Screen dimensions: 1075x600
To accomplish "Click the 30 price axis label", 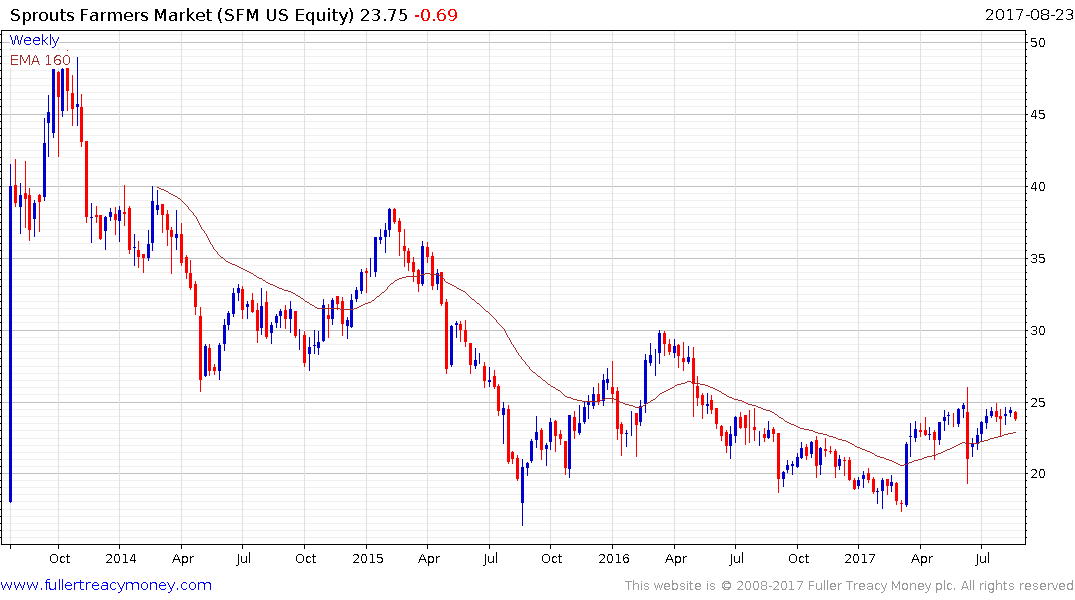I will click(x=1038, y=331).
